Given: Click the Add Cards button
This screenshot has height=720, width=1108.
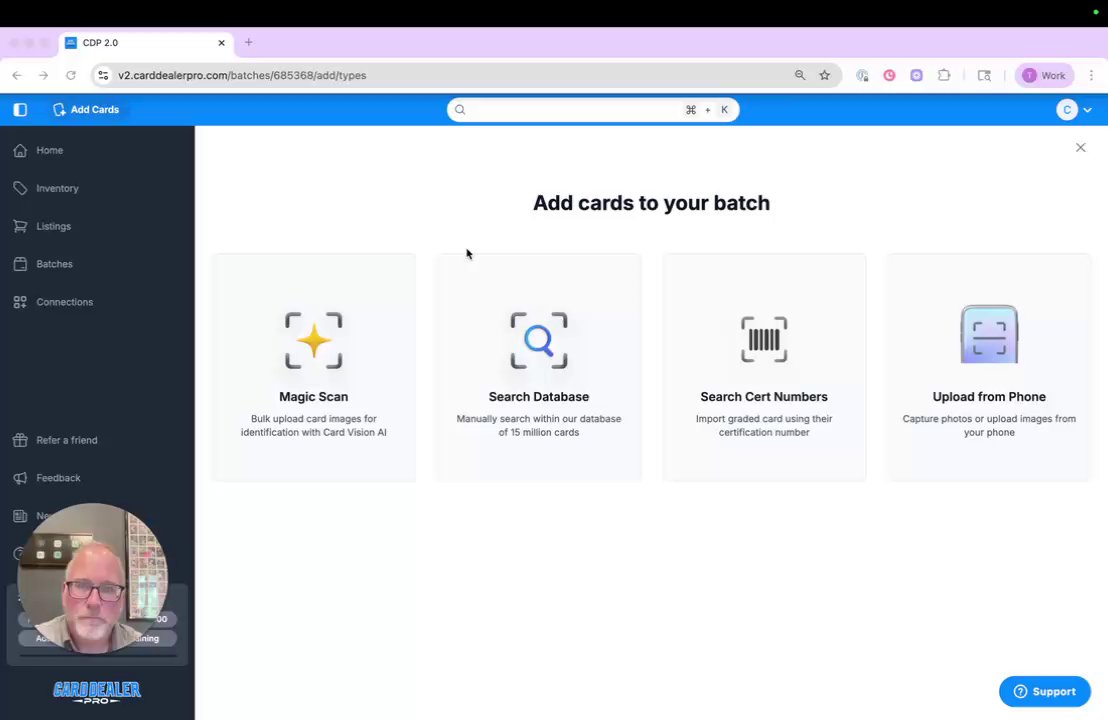Looking at the screenshot, I should pos(86,110).
